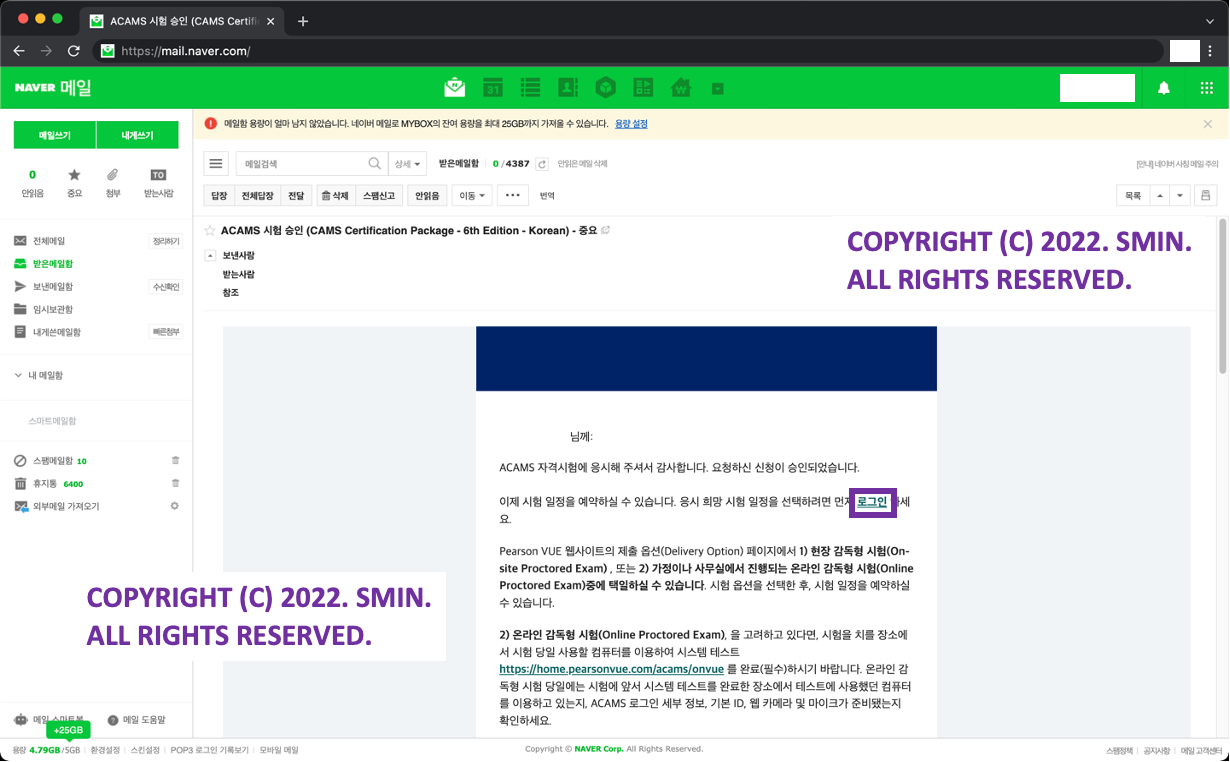Image resolution: width=1230 pixels, height=762 pixels.
Task: Open the Naver services grid icon
Action: coord(1206,88)
